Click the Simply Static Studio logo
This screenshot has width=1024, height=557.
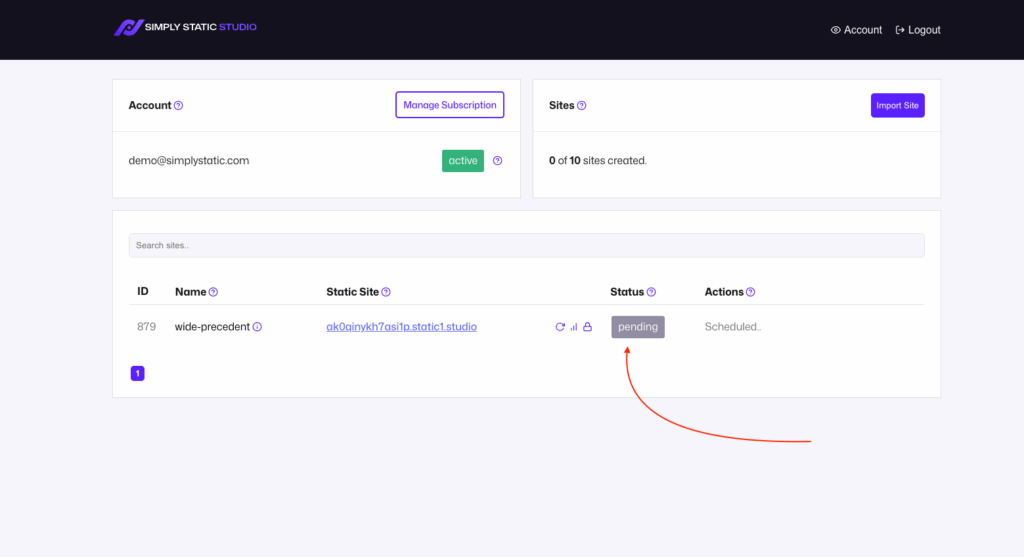(x=185, y=28)
